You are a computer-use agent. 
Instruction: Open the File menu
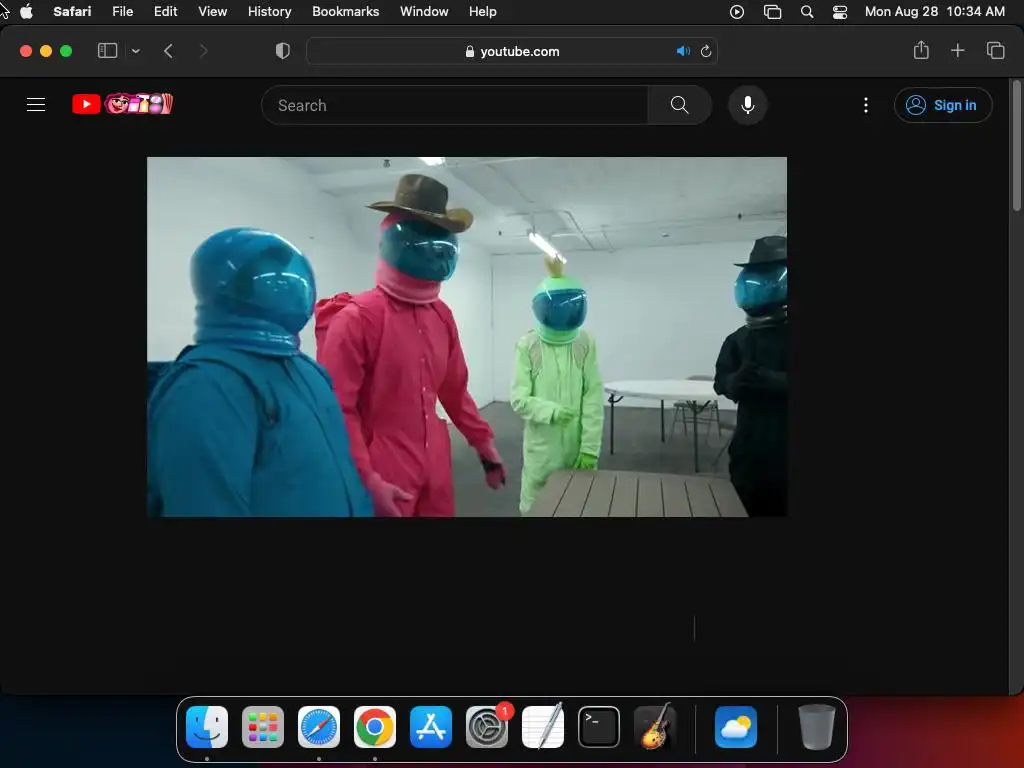coord(122,11)
